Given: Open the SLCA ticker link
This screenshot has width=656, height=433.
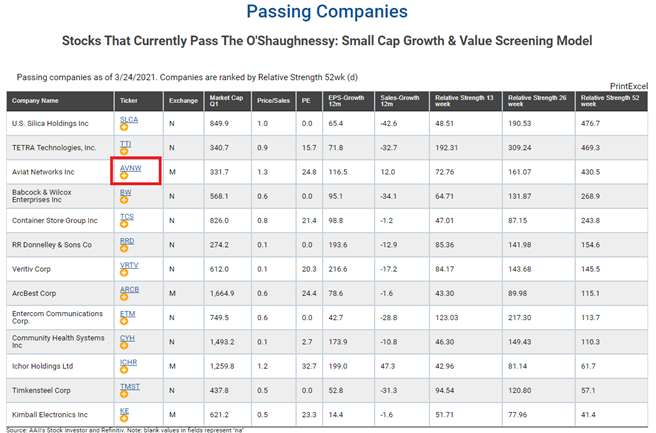Looking at the screenshot, I should [129, 120].
